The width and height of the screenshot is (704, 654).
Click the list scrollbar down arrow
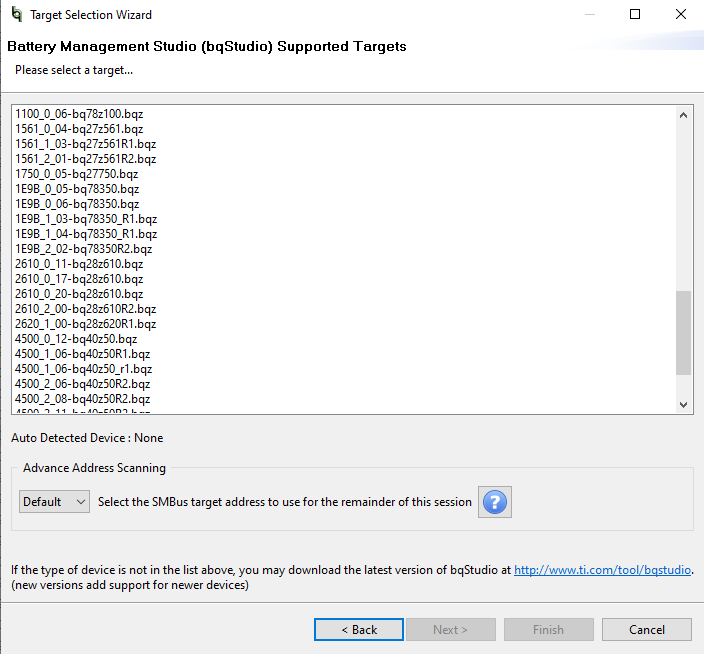point(684,404)
